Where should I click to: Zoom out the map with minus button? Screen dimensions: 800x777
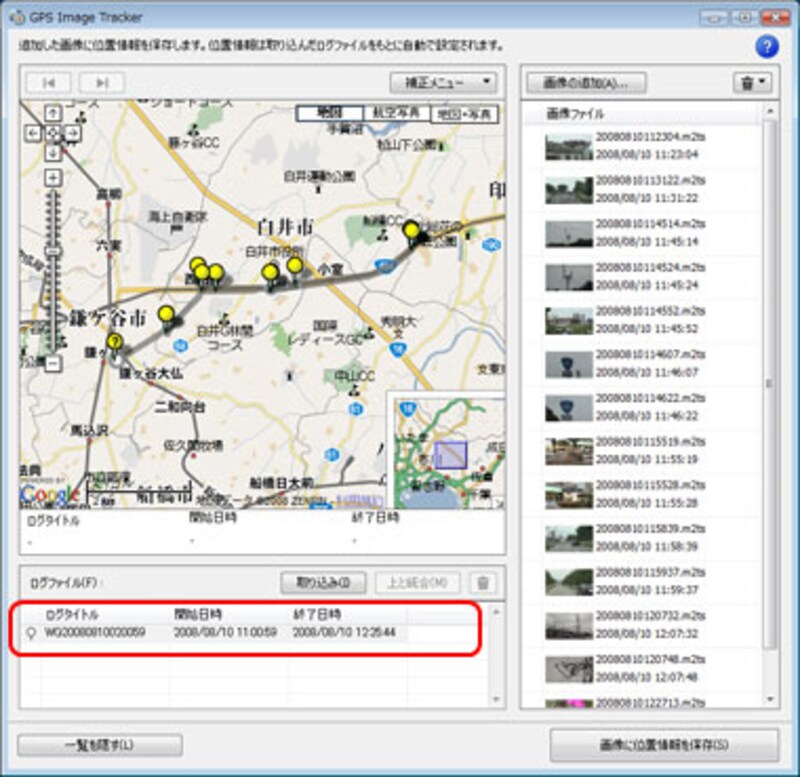coord(54,364)
